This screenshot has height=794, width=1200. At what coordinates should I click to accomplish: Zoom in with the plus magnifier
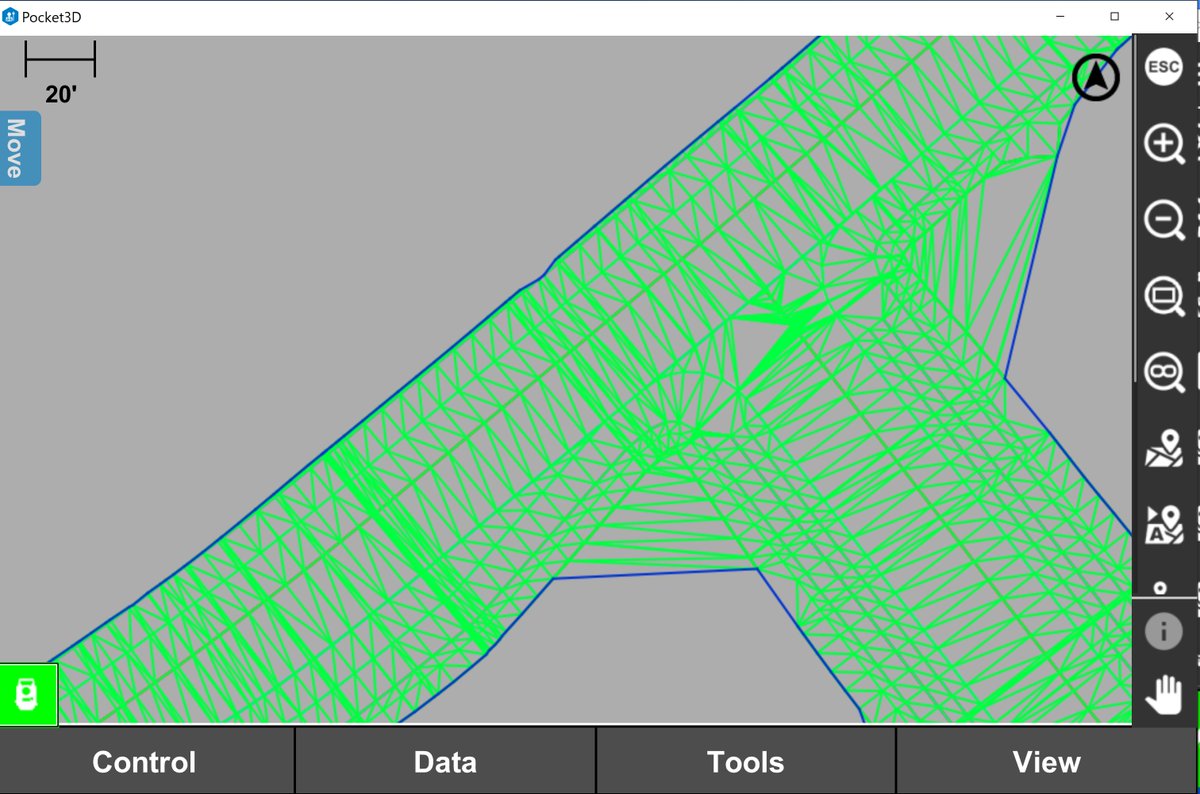tap(1164, 145)
